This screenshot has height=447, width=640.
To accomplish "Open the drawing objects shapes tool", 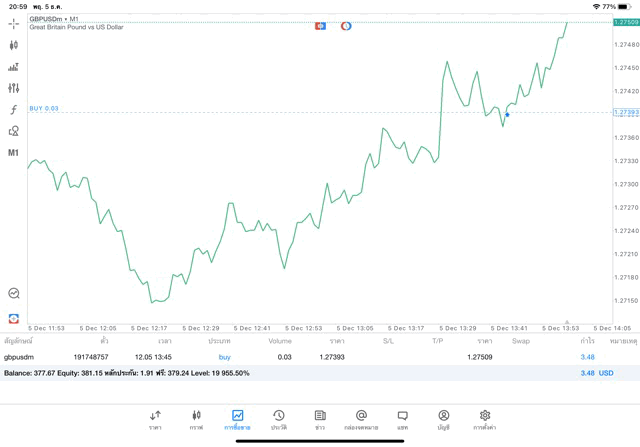I will pos(14,131).
